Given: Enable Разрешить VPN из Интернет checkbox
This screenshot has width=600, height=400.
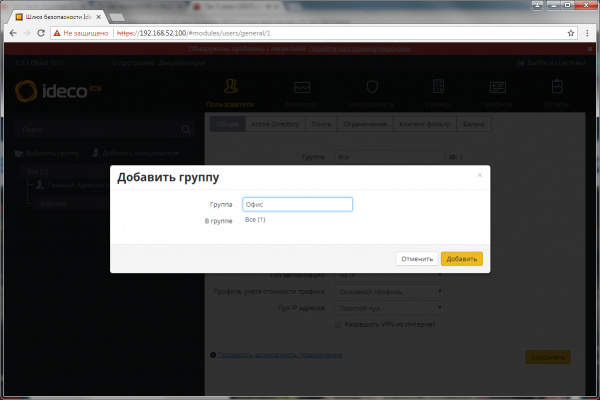Looking at the screenshot, I should (x=337, y=324).
